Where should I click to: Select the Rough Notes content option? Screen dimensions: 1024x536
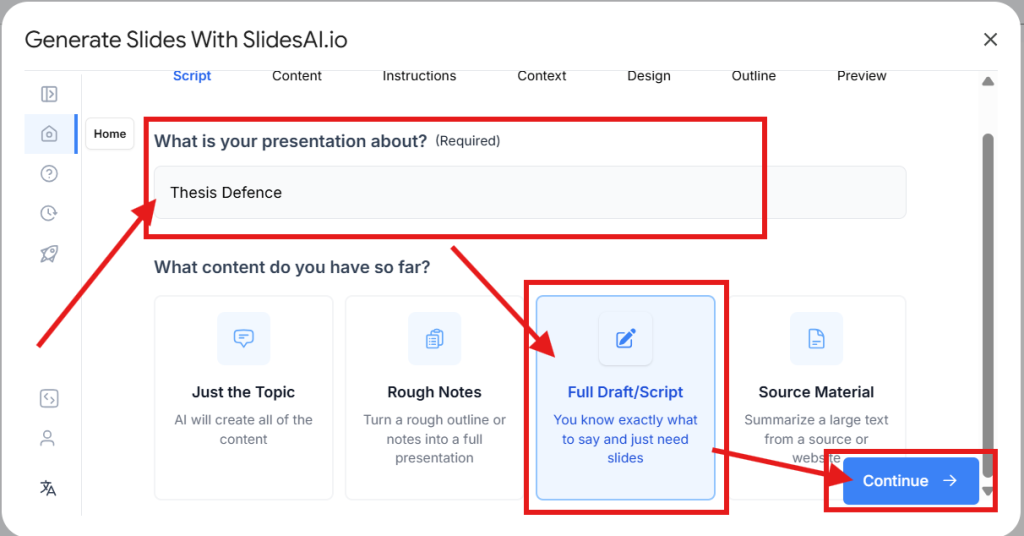[x=434, y=397]
